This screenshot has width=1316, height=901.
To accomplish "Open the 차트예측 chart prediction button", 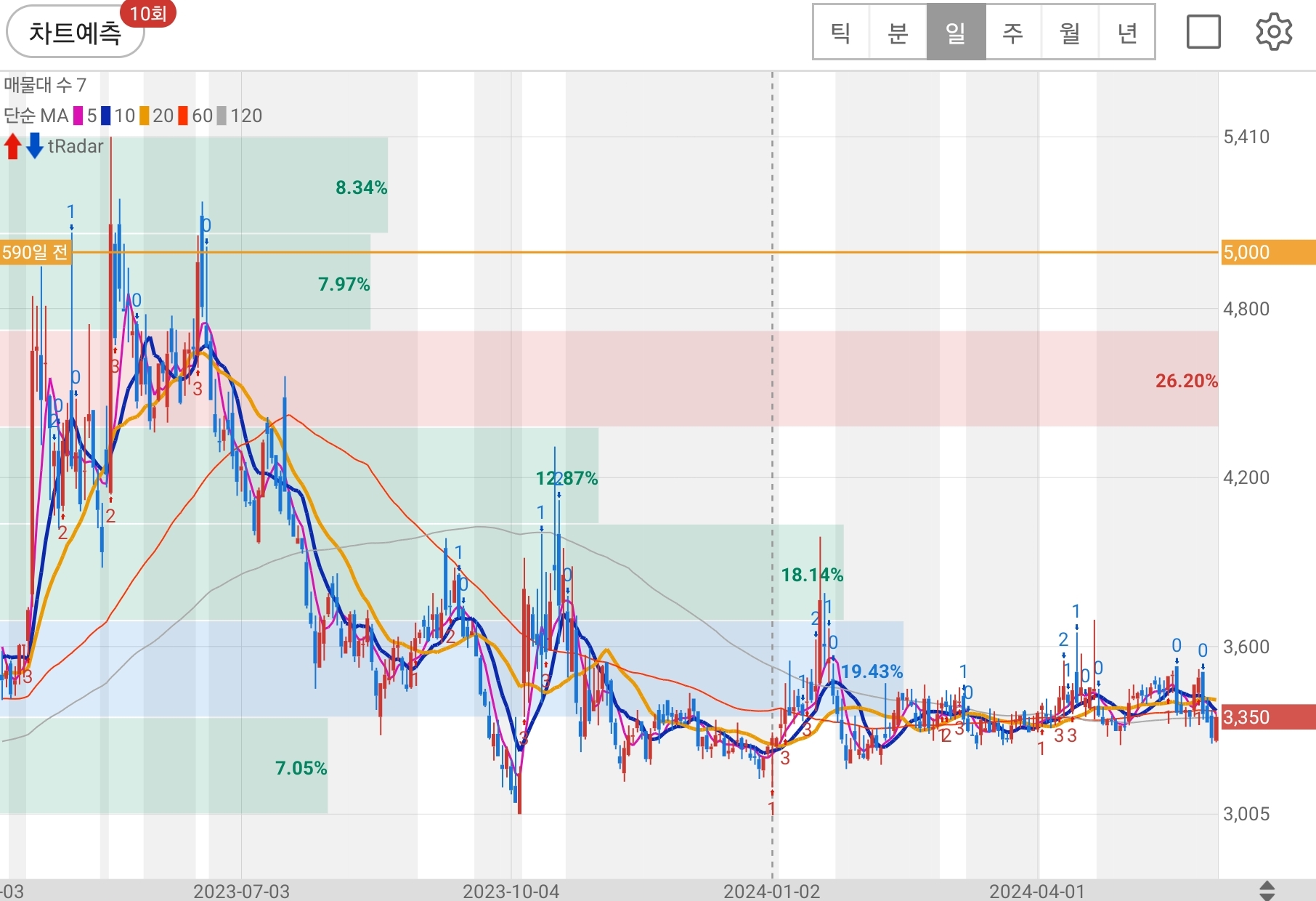I will [75, 32].
